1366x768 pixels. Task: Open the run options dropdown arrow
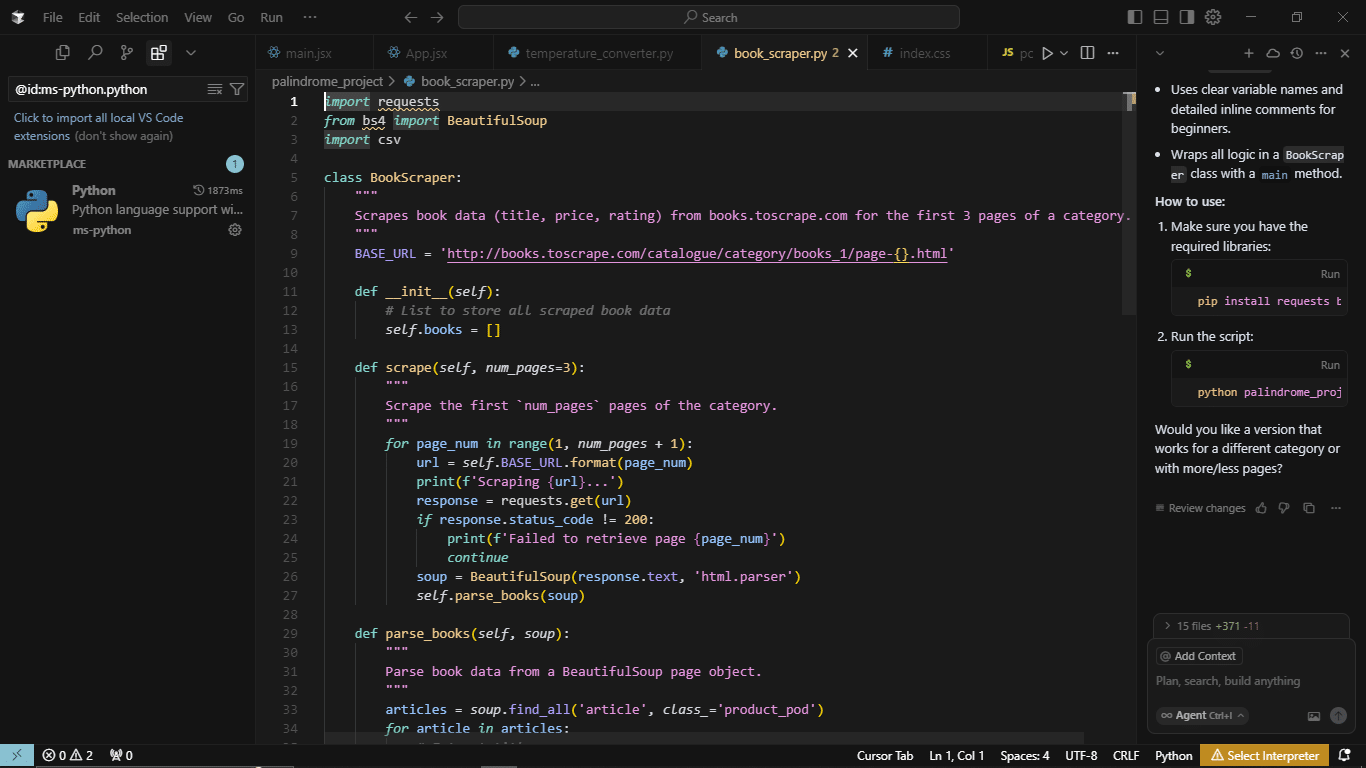click(1064, 53)
